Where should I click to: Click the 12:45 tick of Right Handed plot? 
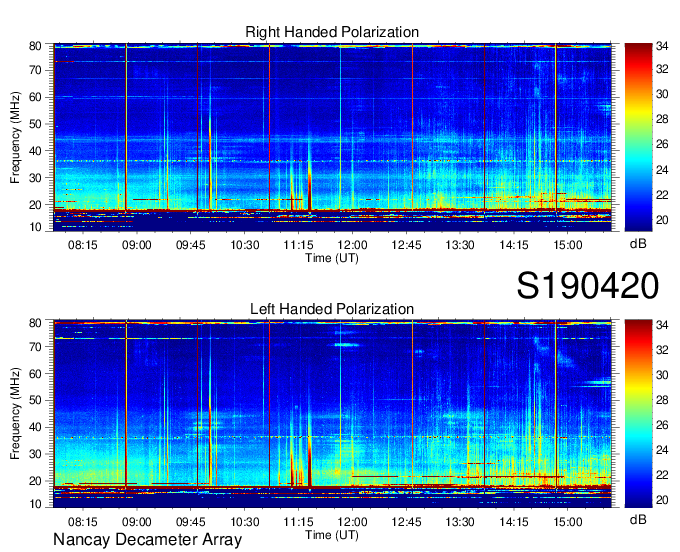click(406, 245)
